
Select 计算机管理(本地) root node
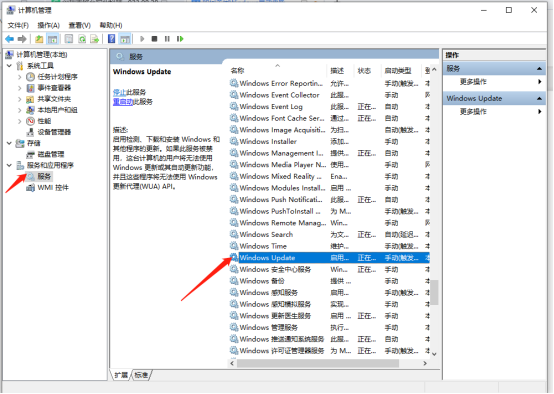pos(42,54)
